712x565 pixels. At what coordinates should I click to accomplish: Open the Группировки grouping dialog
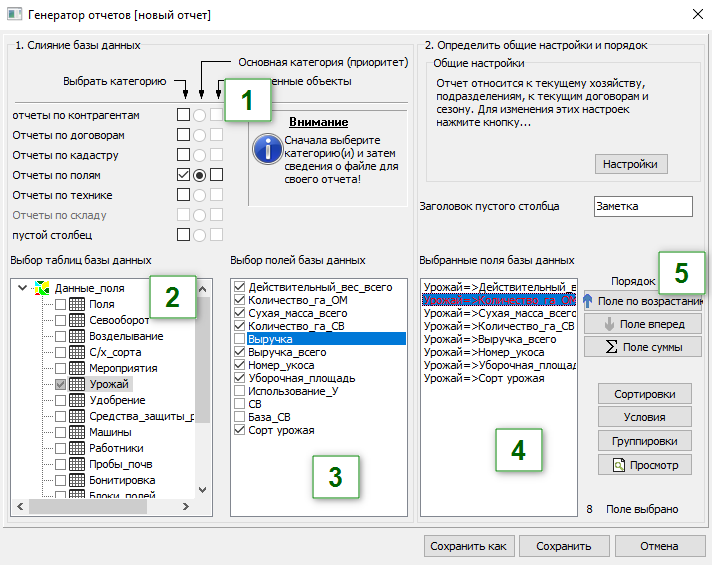coord(645,441)
